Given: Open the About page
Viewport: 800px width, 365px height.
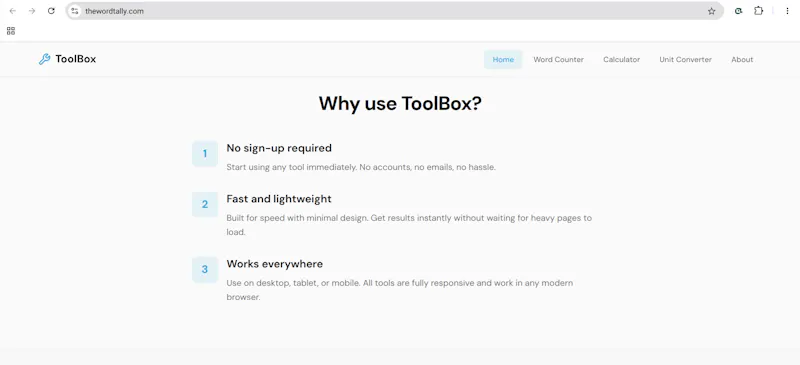Looking at the screenshot, I should [742, 59].
